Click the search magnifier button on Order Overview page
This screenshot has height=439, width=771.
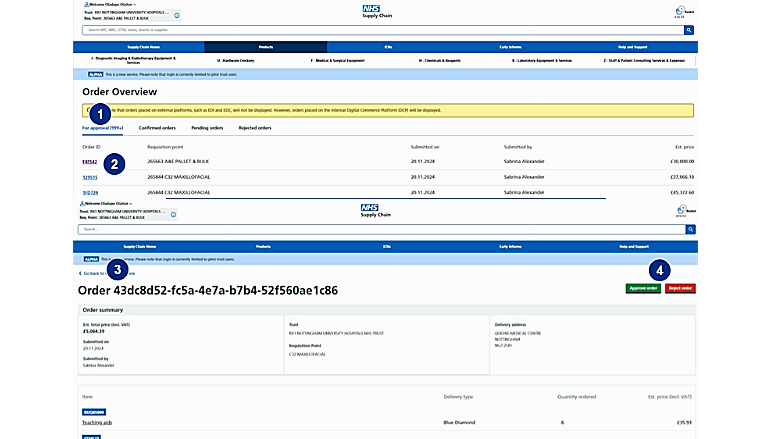tap(689, 30)
